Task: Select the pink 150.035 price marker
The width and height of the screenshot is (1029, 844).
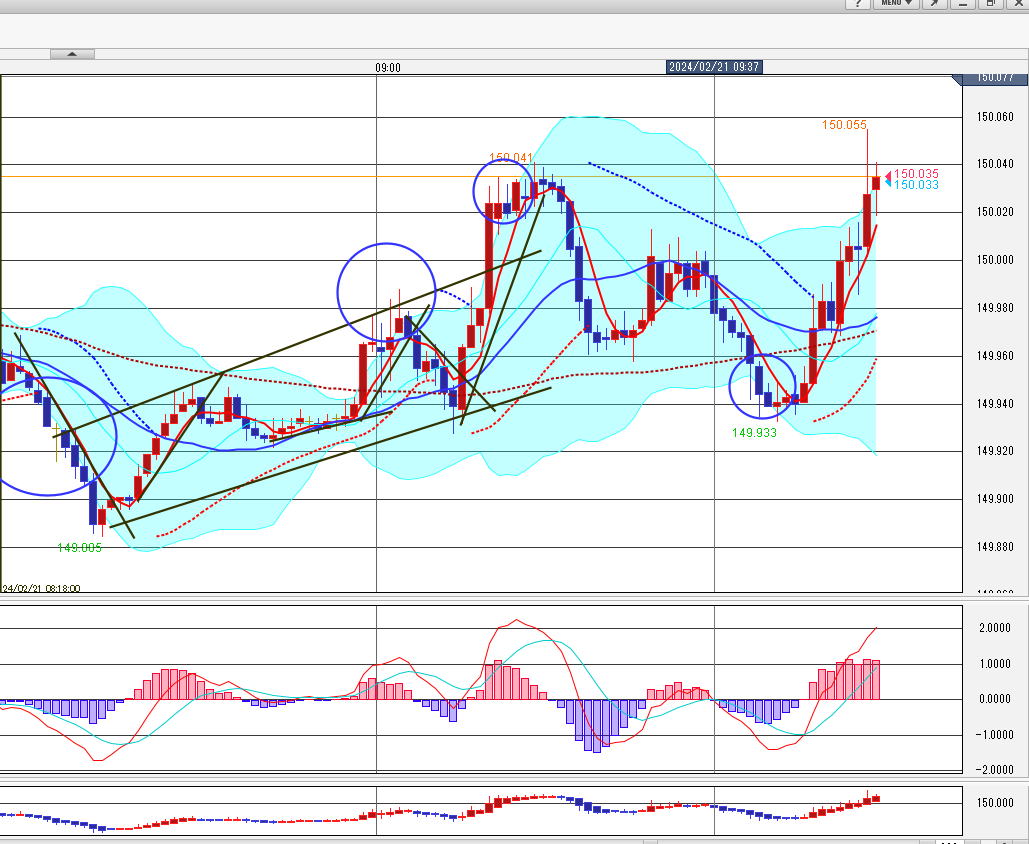Action: [x=915, y=173]
